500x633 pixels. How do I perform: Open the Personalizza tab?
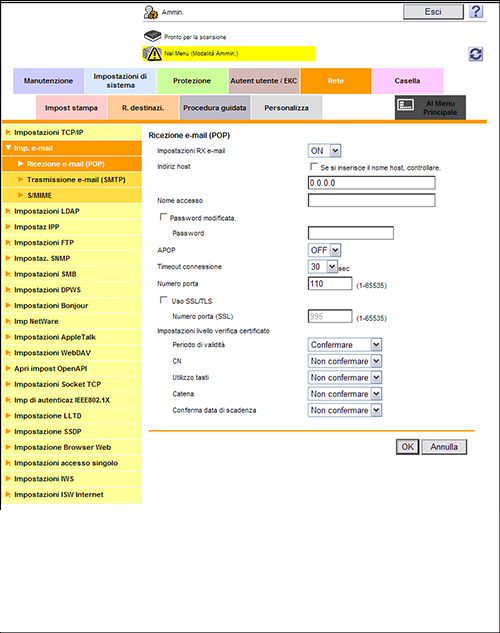tap(287, 108)
